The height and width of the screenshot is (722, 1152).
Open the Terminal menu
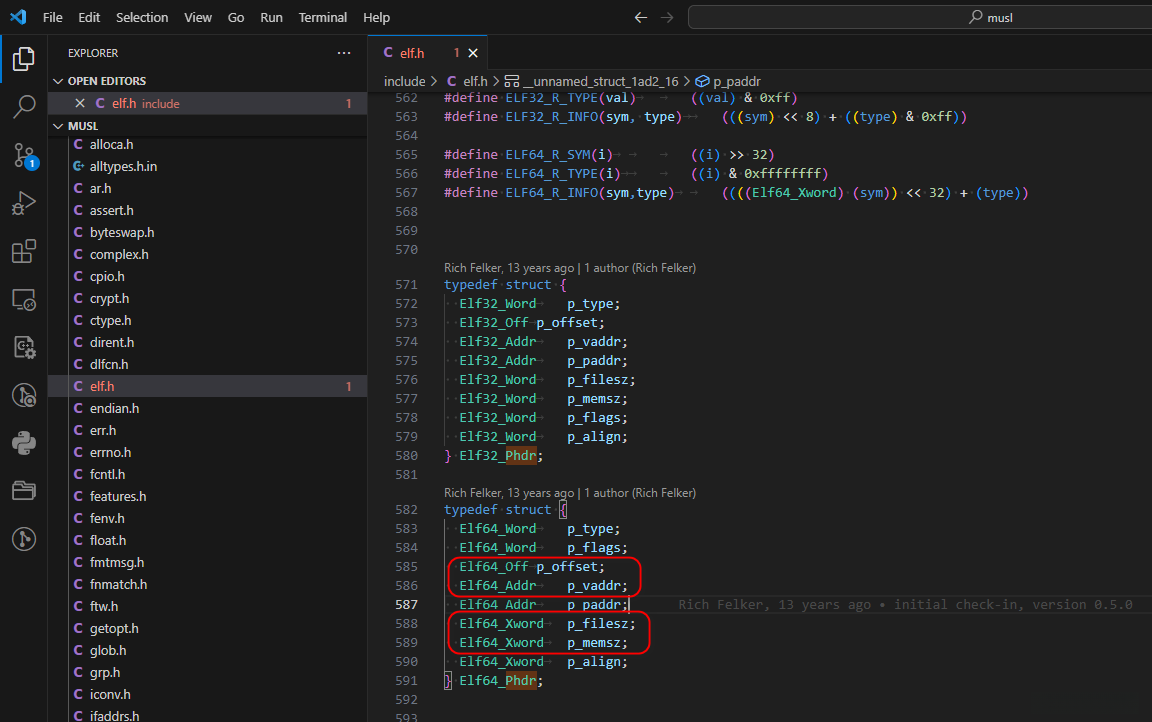[x=322, y=17]
